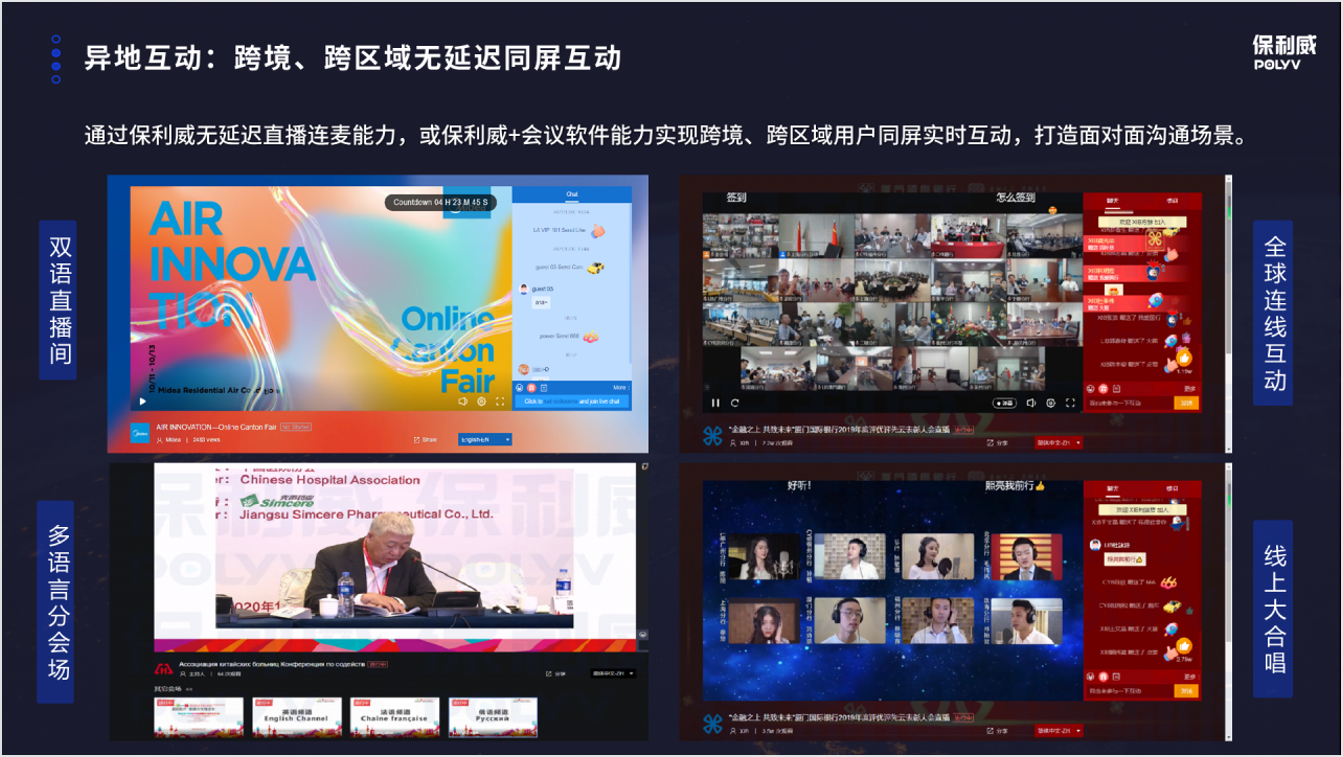
Task: Click calendar icon in 全球连线互动 chat bar
Action: tap(1116, 388)
